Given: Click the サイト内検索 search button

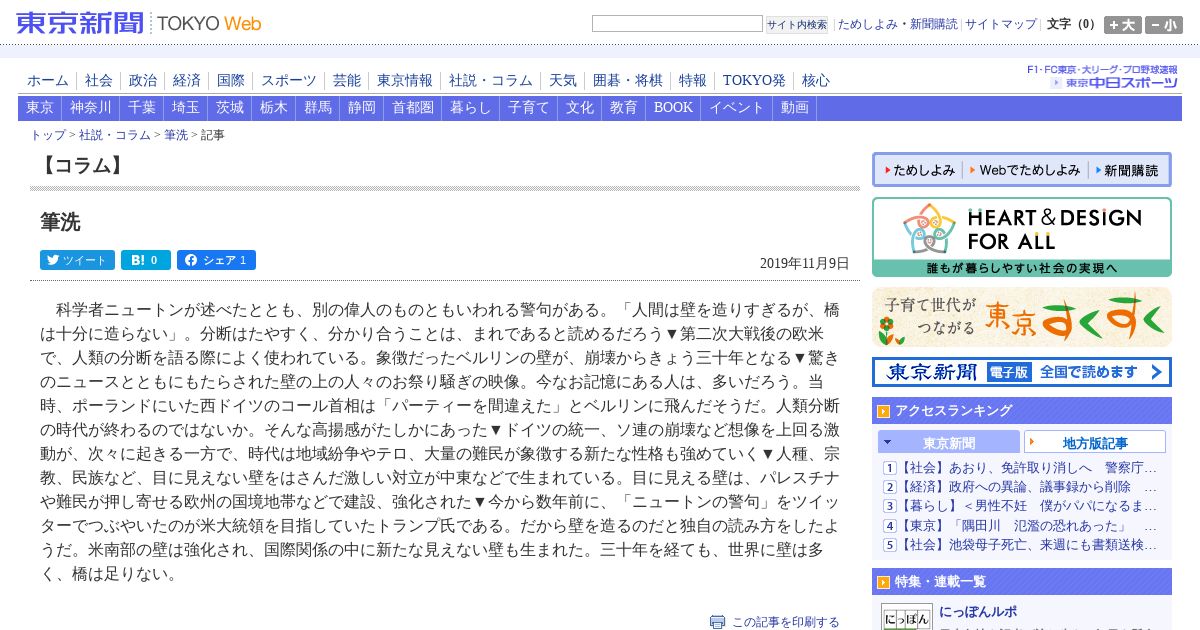Looking at the screenshot, I should pyautogui.click(x=797, y=25).
